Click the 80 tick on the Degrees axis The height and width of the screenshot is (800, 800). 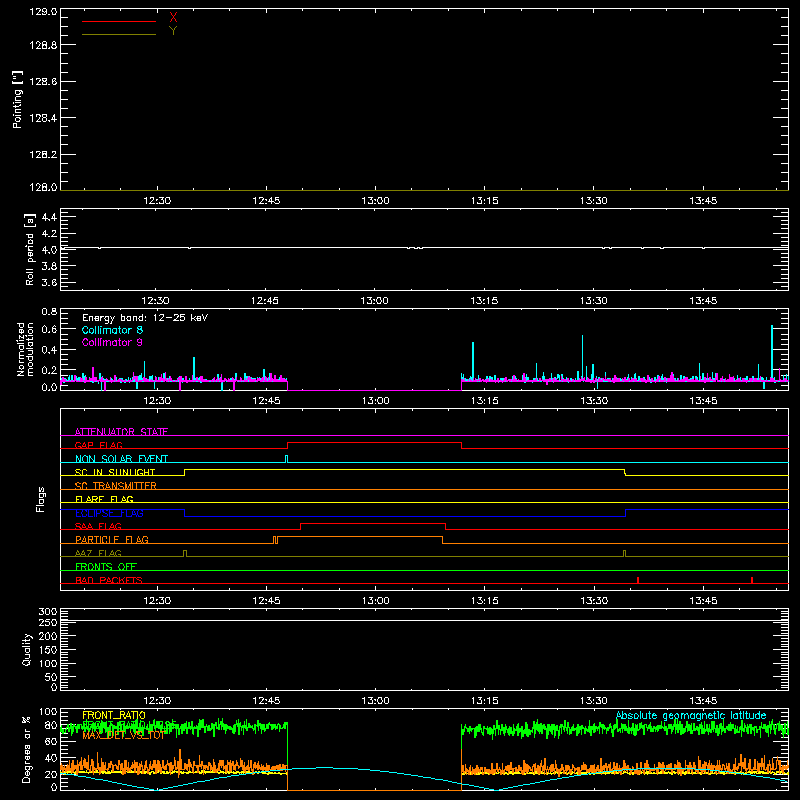[51, 725]
